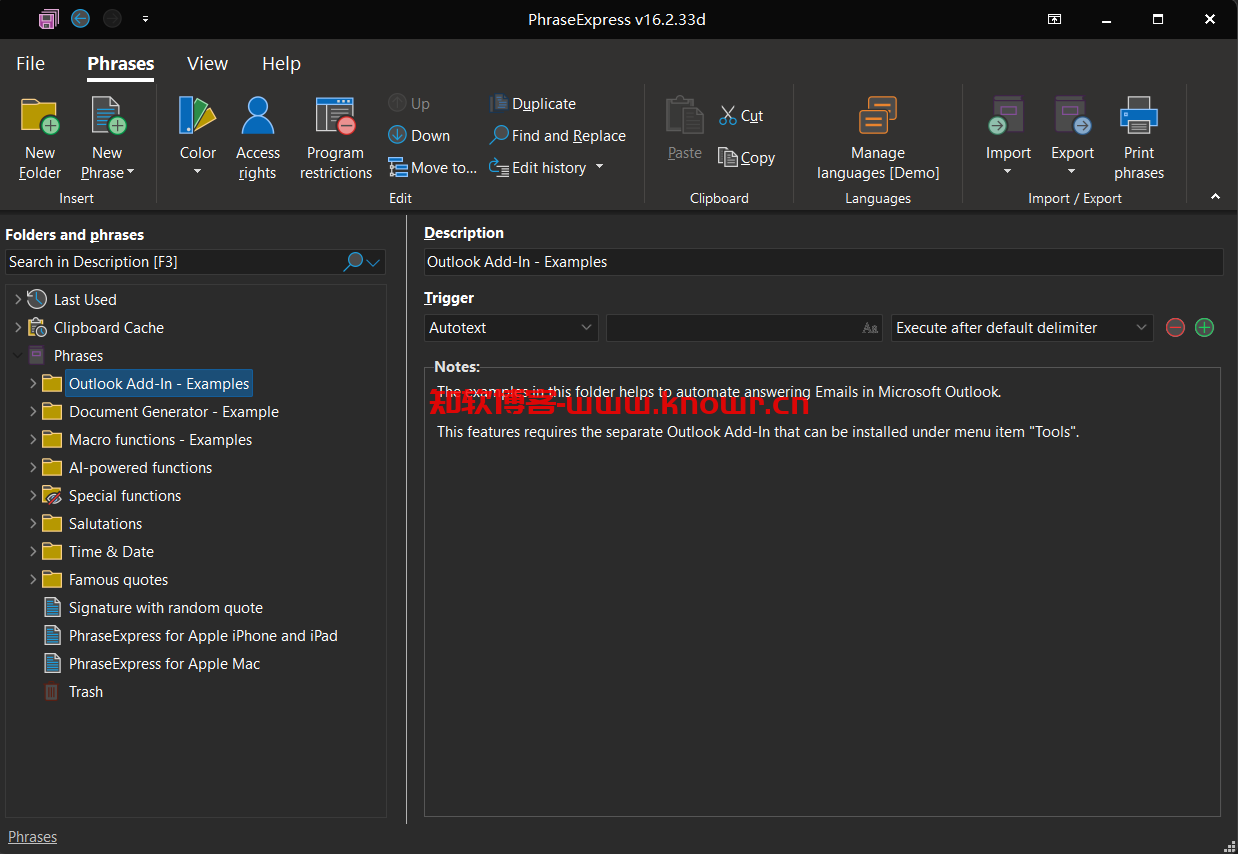Expand the Document Generator - Example folder
This screenshot has height=854, width=1238.
[x=33, y=412]
